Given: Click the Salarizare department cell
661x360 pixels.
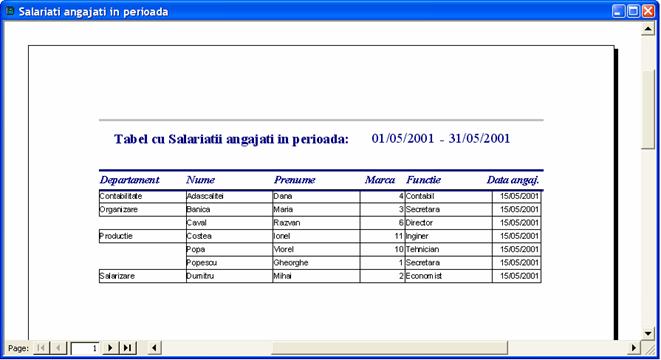Looking at the screenshot, I should [142, 276].
